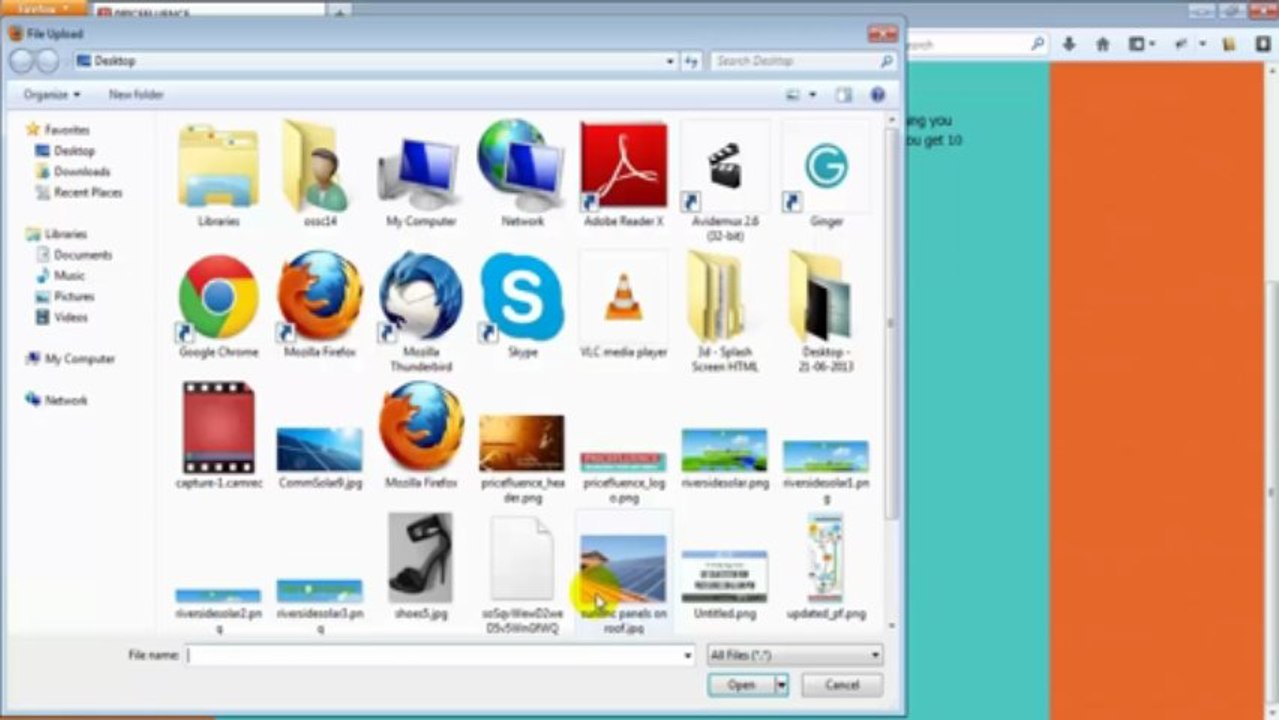The image size is (1279, 720).
Task: Click the Search Desktop field
Action: coord(802,61)
